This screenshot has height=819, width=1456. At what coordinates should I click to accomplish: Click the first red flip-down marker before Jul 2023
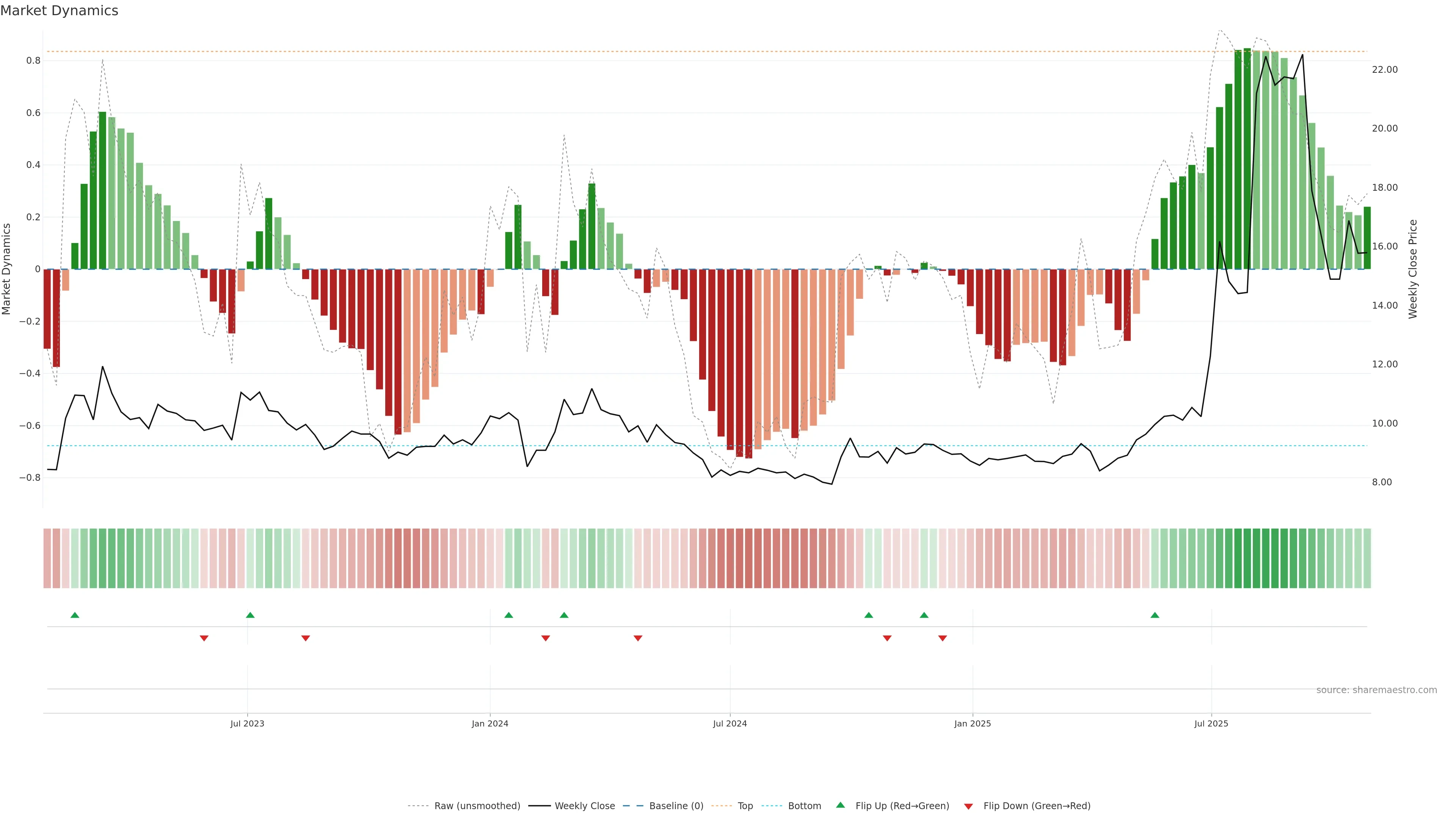(x=204, y=638)
